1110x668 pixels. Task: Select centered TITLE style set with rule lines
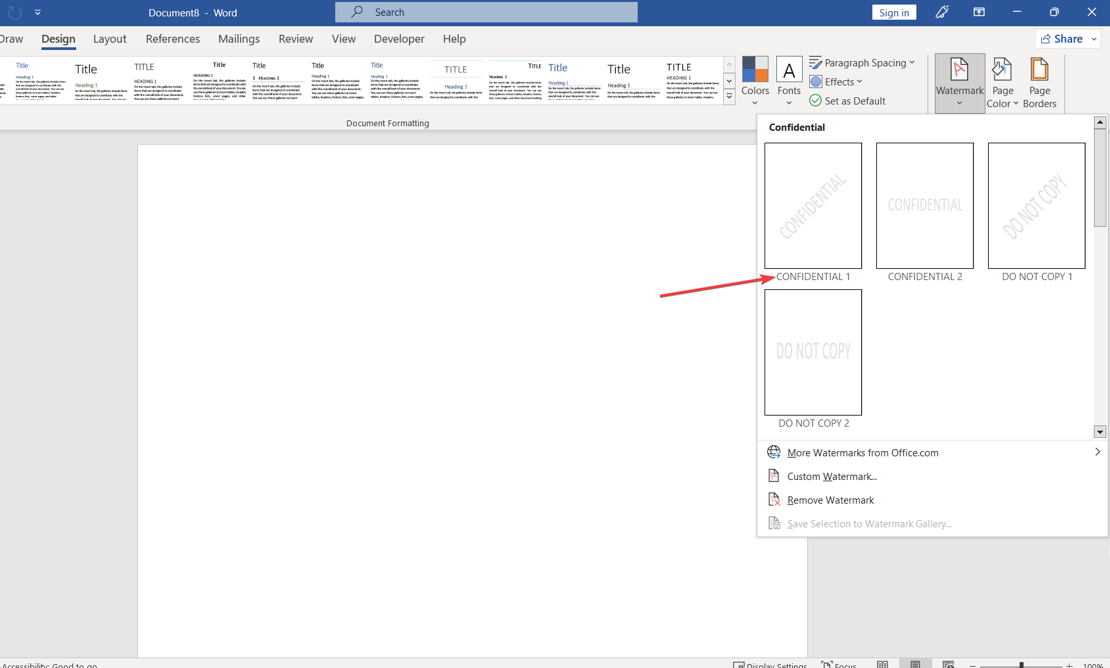[x=456, y=81]
